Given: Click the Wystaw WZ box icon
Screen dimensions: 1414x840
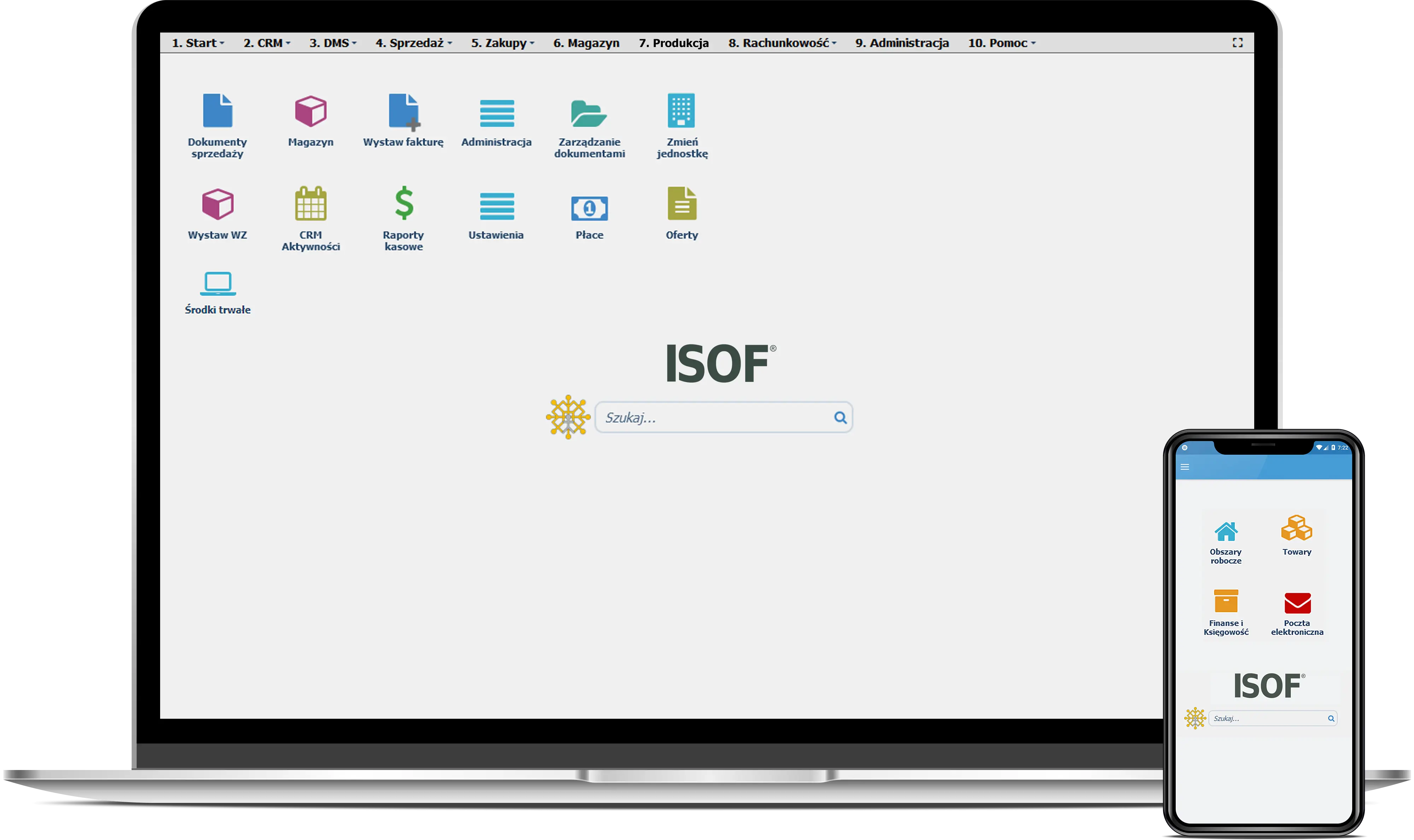Looking at the screenshot, I should point(217,204).
